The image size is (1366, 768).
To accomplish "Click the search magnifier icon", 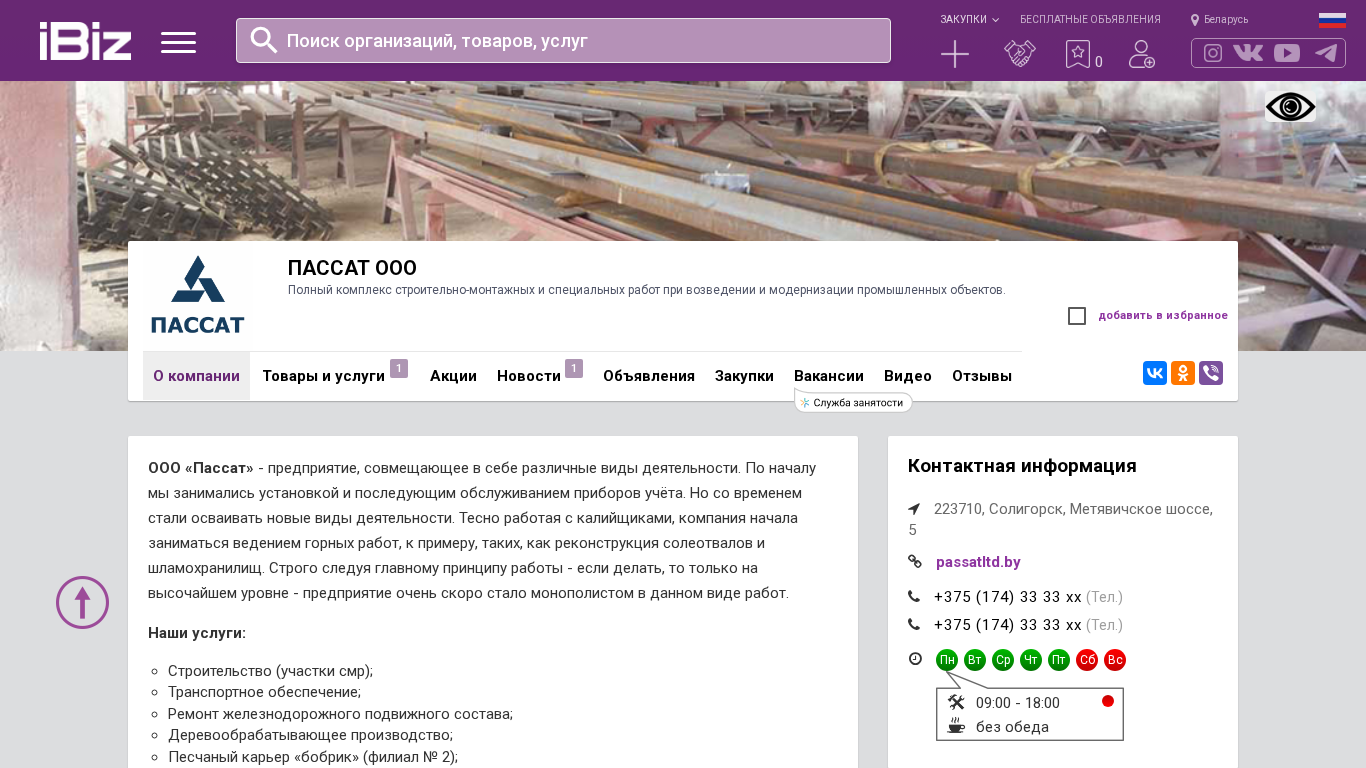I will tap(264, 40).
